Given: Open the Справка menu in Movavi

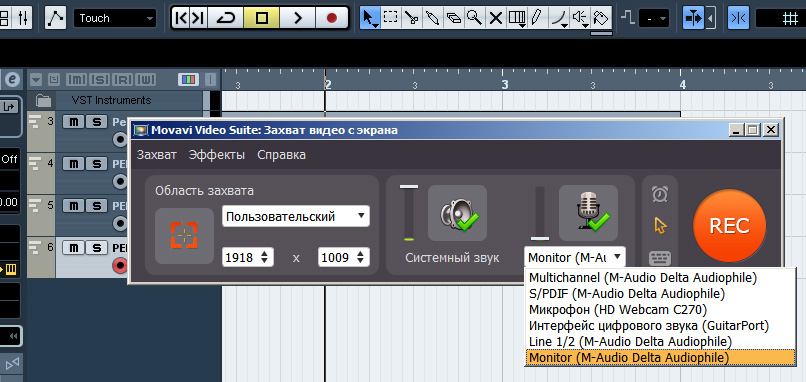Looking at the screenshot, I should pyautogui.click(x=281, y=155).
